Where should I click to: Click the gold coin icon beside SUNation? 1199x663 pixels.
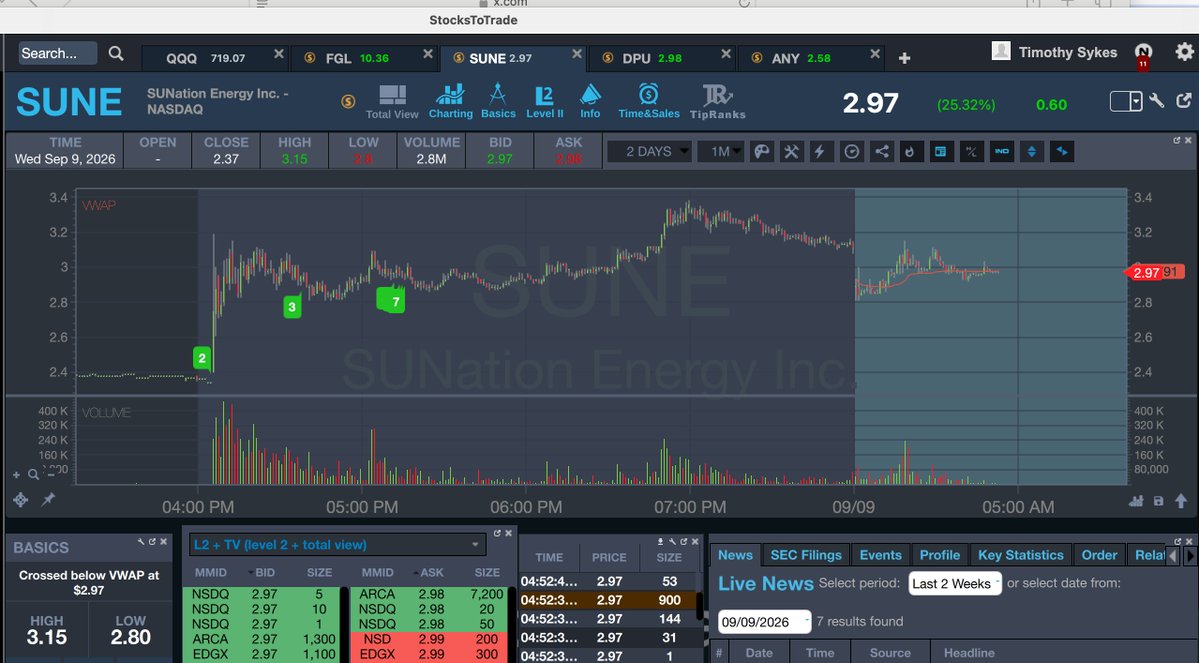[348, 101]
